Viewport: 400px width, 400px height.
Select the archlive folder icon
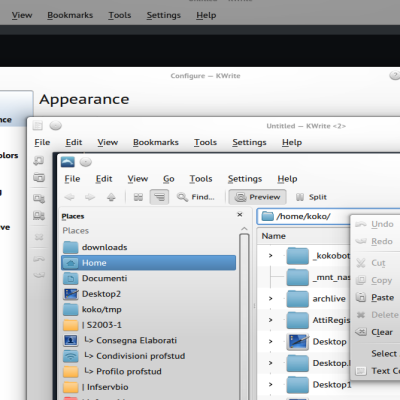coord(297,298)
